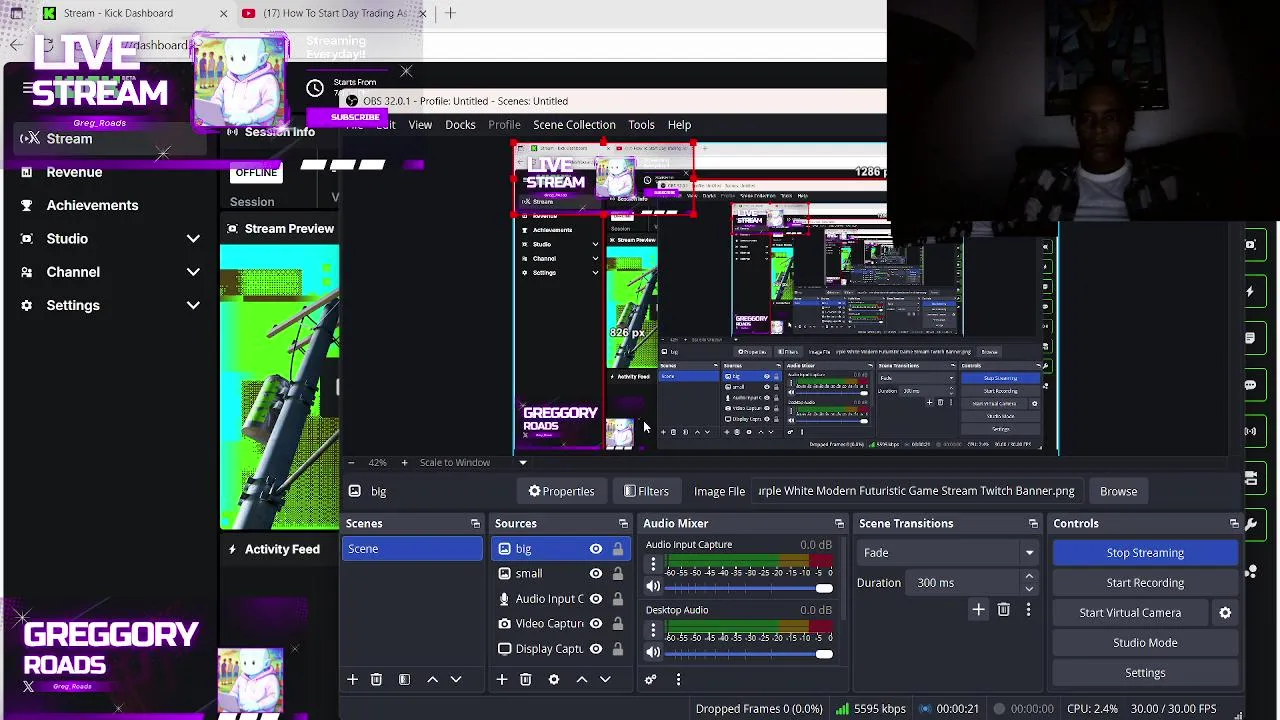Open OBS Help menu
The height and width of the screenshot is (720, 1280).
(x=679, y=125)
